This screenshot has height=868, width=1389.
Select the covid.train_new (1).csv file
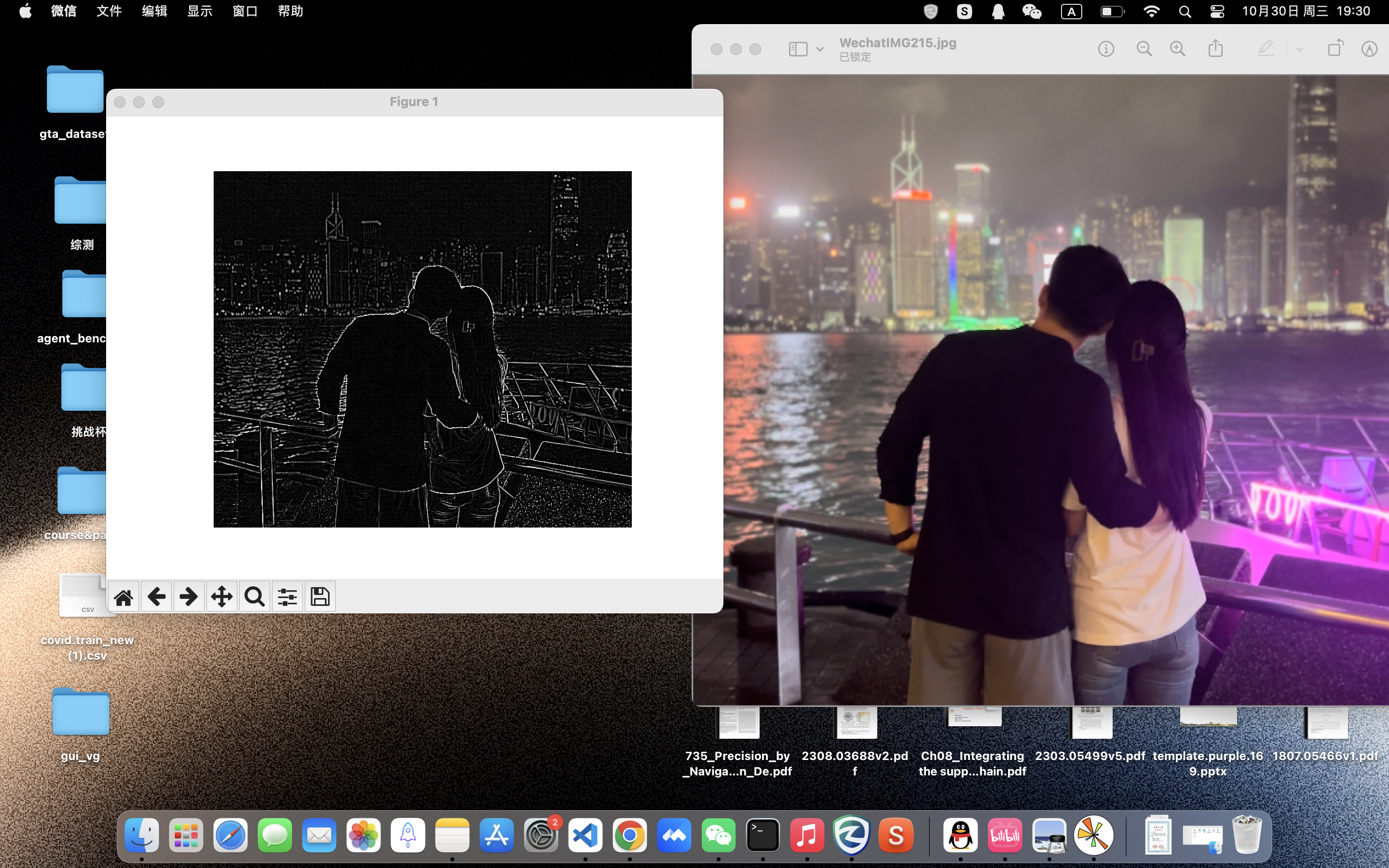click(x=86, y=596)
